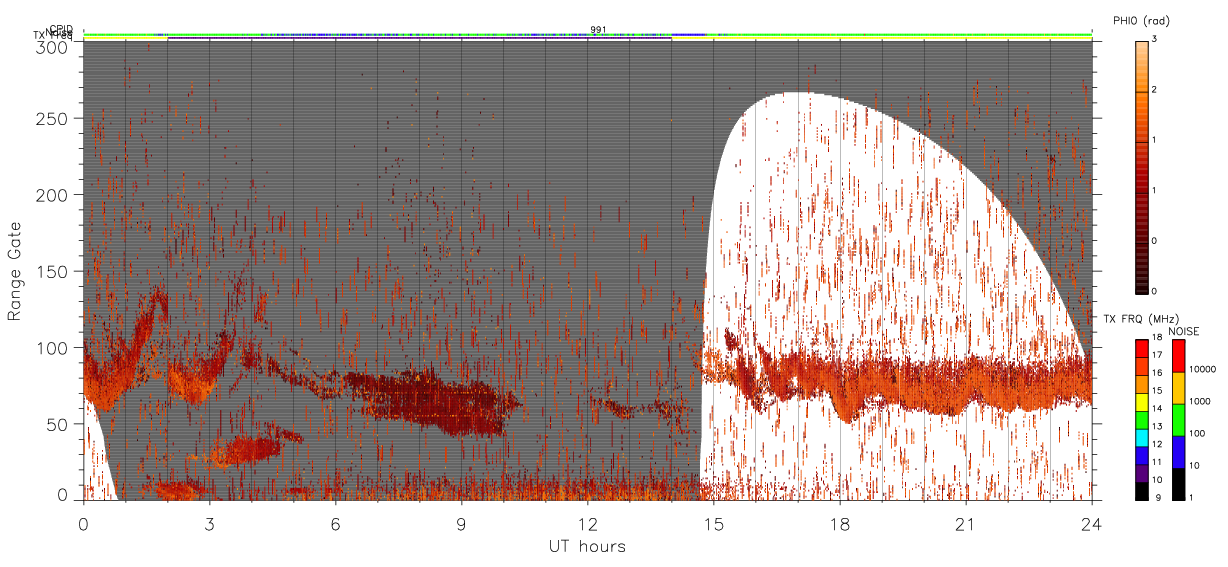Click the yellow 1000–10000 NOISE swatch
The image size is (1228, 567).
tap(1180, 388)
